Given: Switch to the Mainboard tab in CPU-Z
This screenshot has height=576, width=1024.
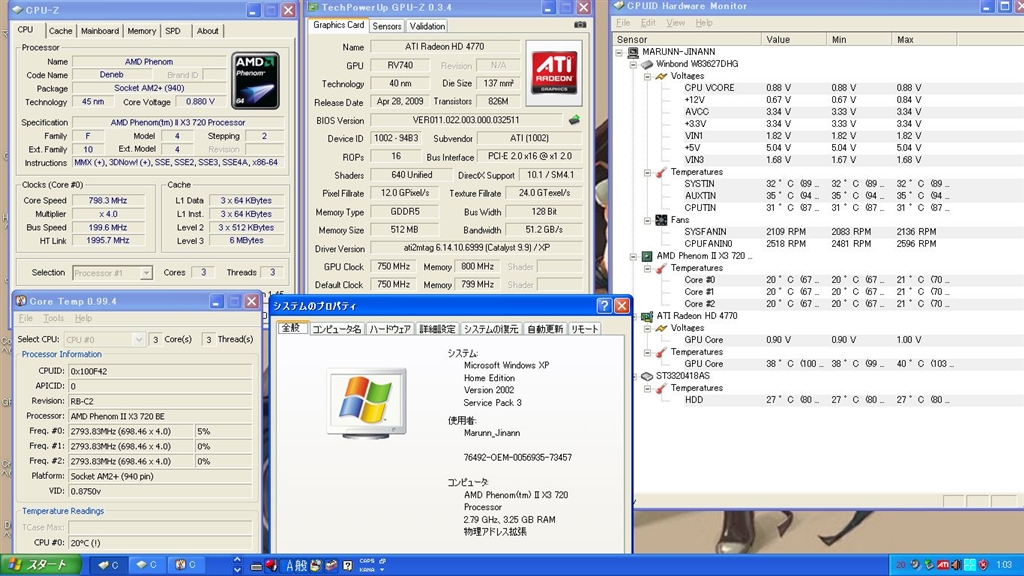Looking at the screenshot, I should click(x=99, y=31).
